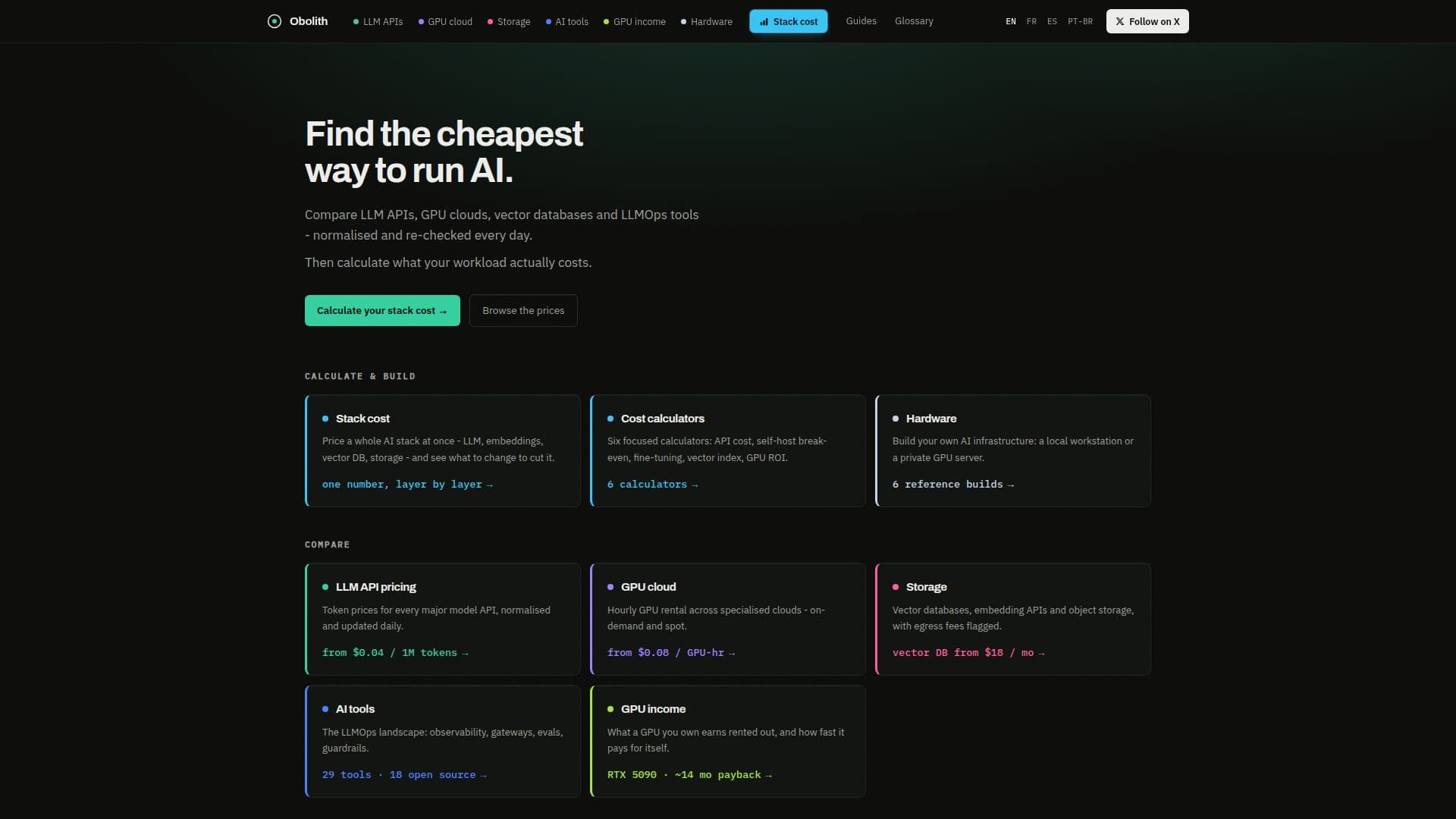Click the X icon in Follow button
The image size is (1456, 819).
1119,21
